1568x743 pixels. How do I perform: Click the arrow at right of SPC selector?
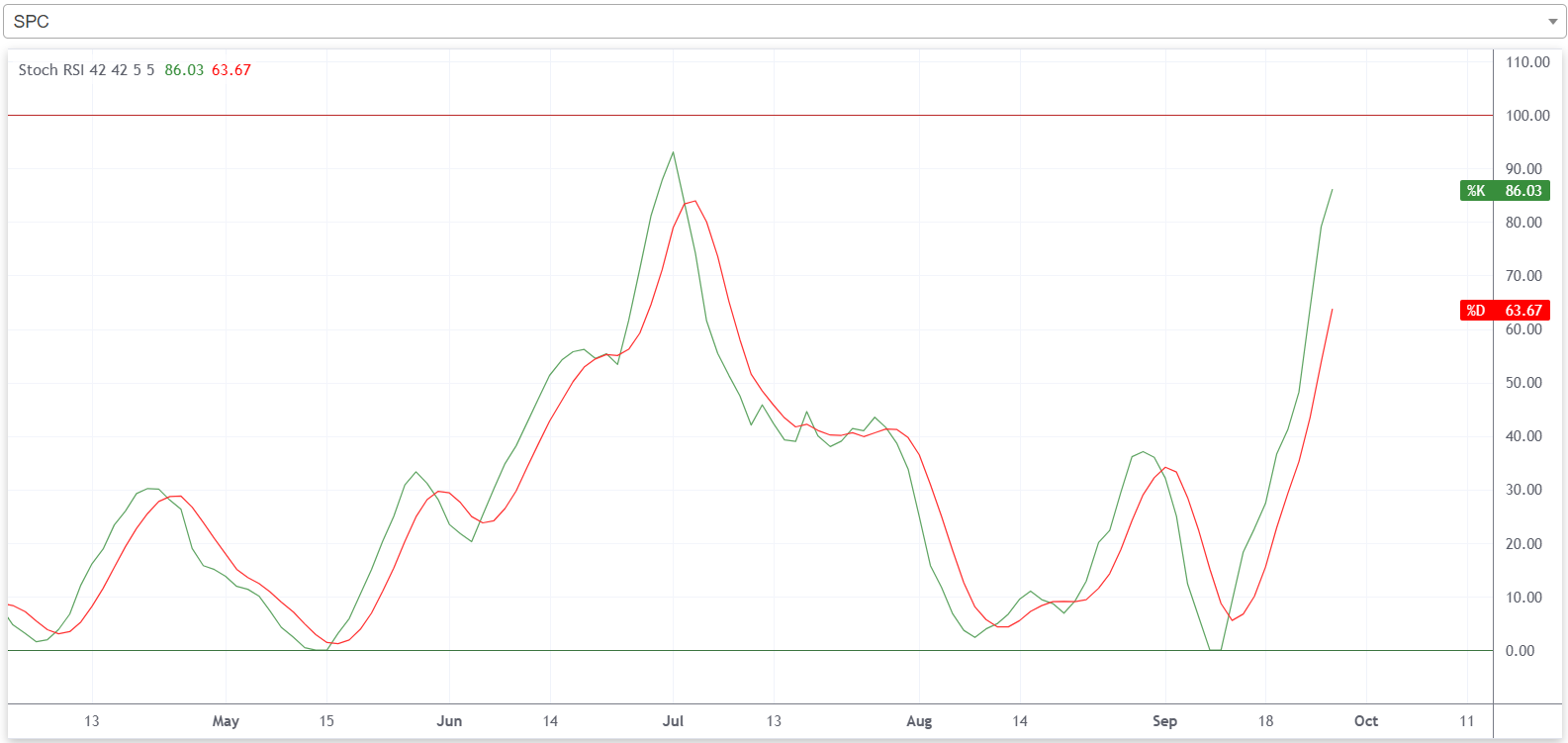pos(1552,22)
